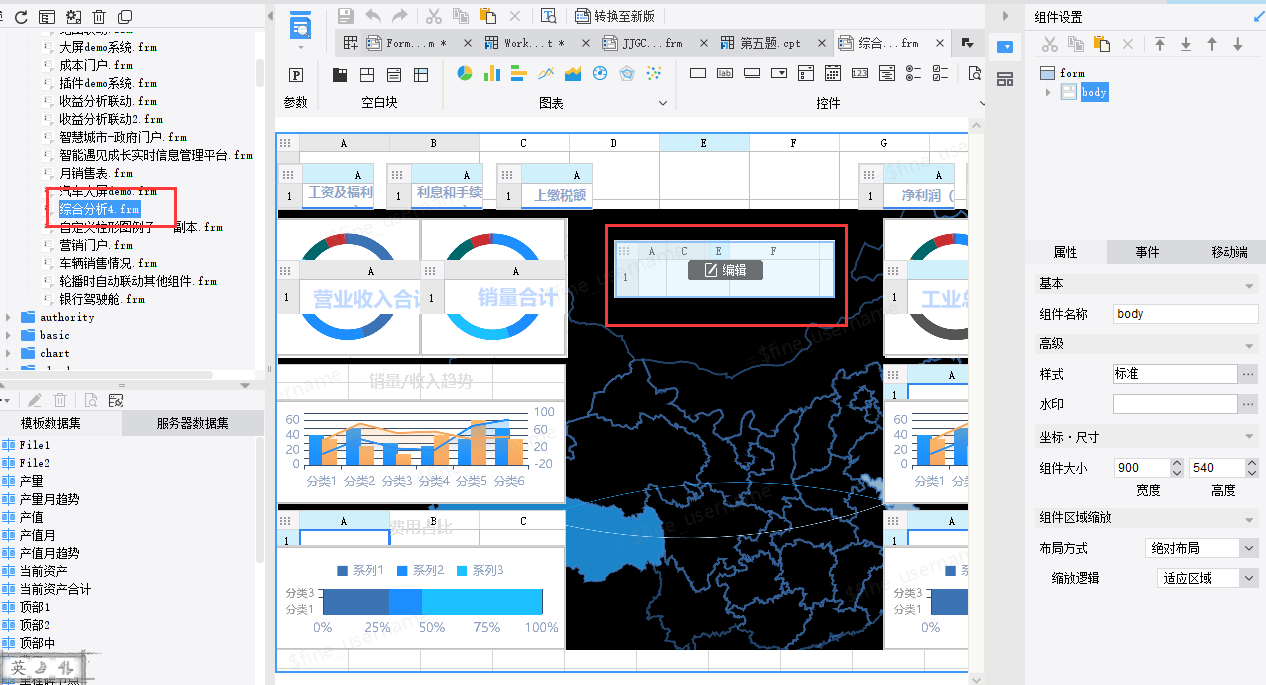Click the 编辑 button on report block
This screenshot has width=1266, height=685.
(x=725, y=270)
